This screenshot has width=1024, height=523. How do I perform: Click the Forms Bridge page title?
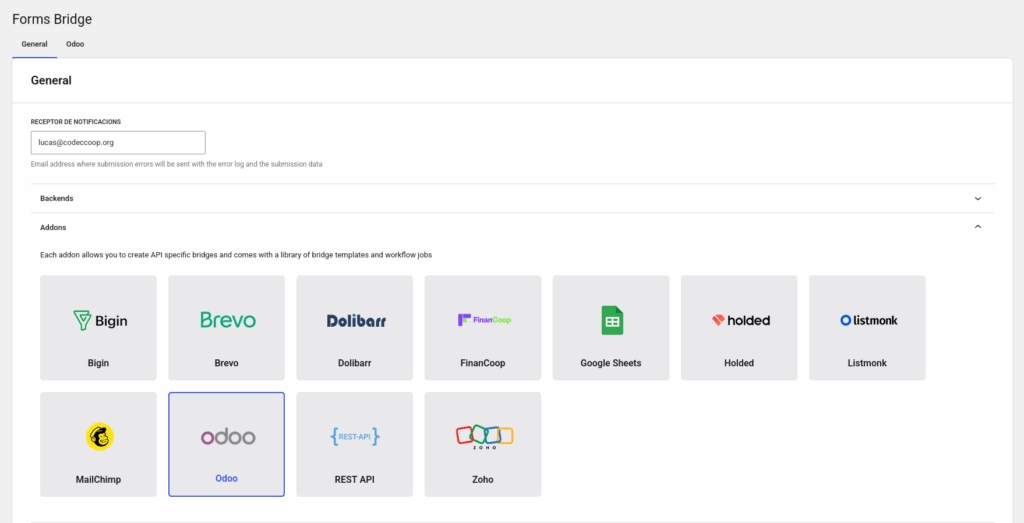52,19
